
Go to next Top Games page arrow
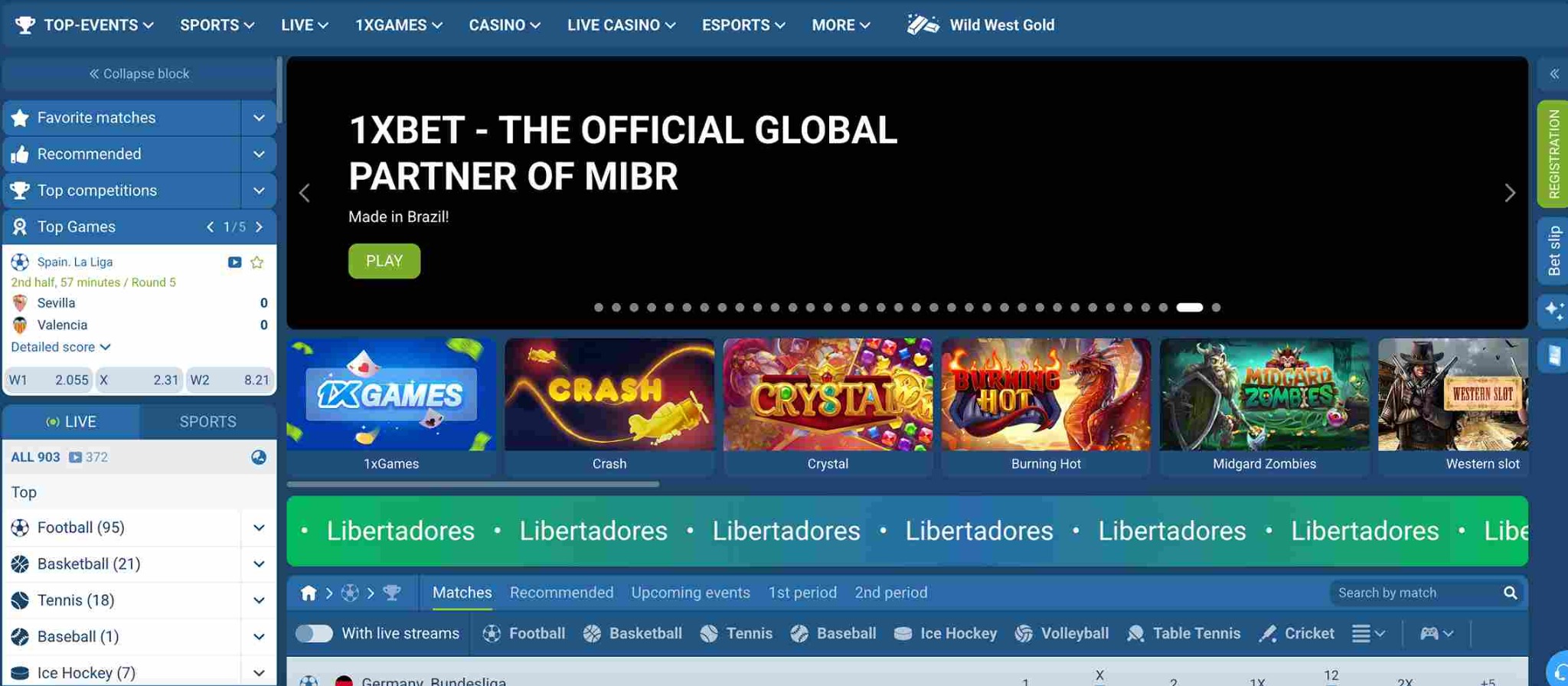click(259, 227)
